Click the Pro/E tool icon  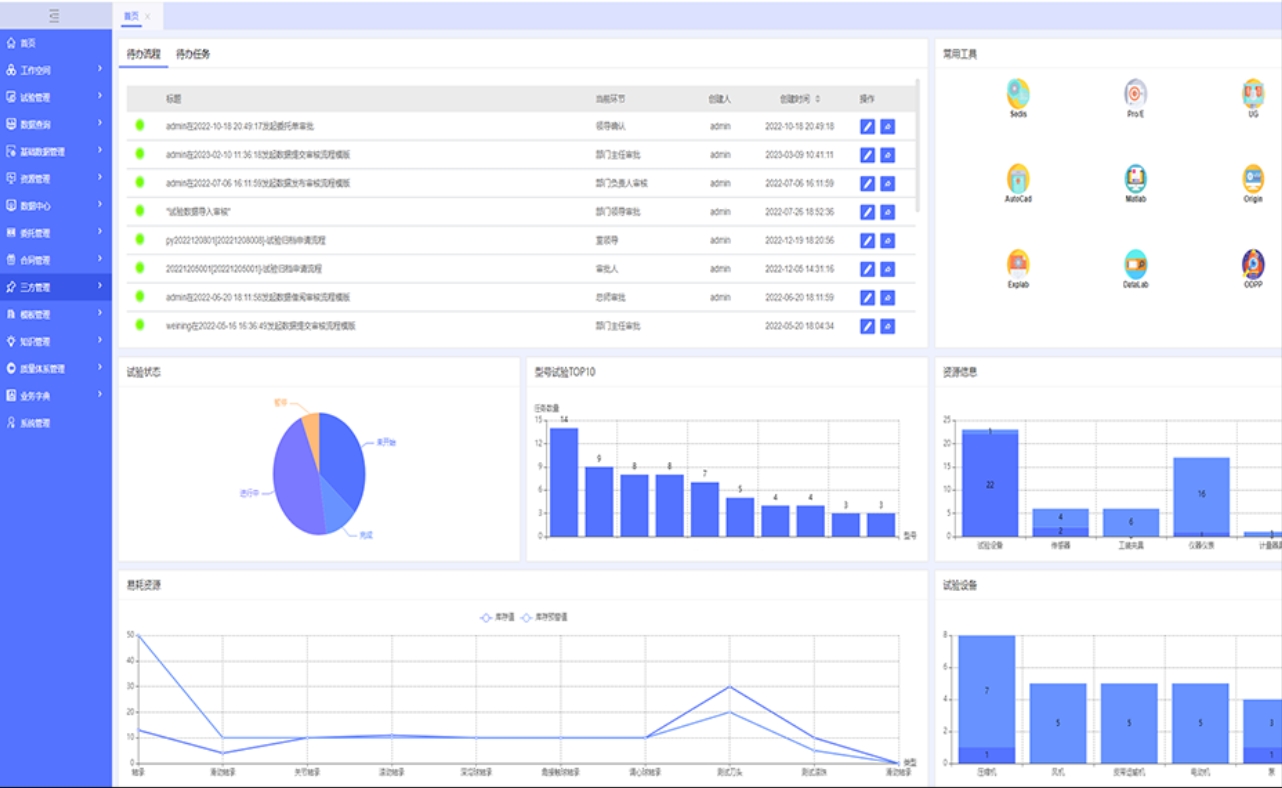pos(1135,94)
